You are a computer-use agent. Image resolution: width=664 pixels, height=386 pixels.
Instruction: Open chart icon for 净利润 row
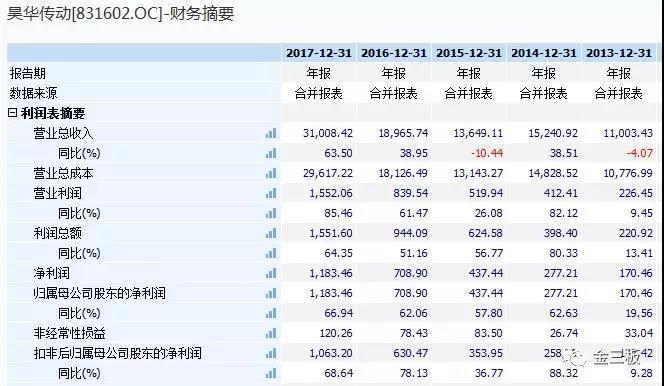(x=271, y=273)
